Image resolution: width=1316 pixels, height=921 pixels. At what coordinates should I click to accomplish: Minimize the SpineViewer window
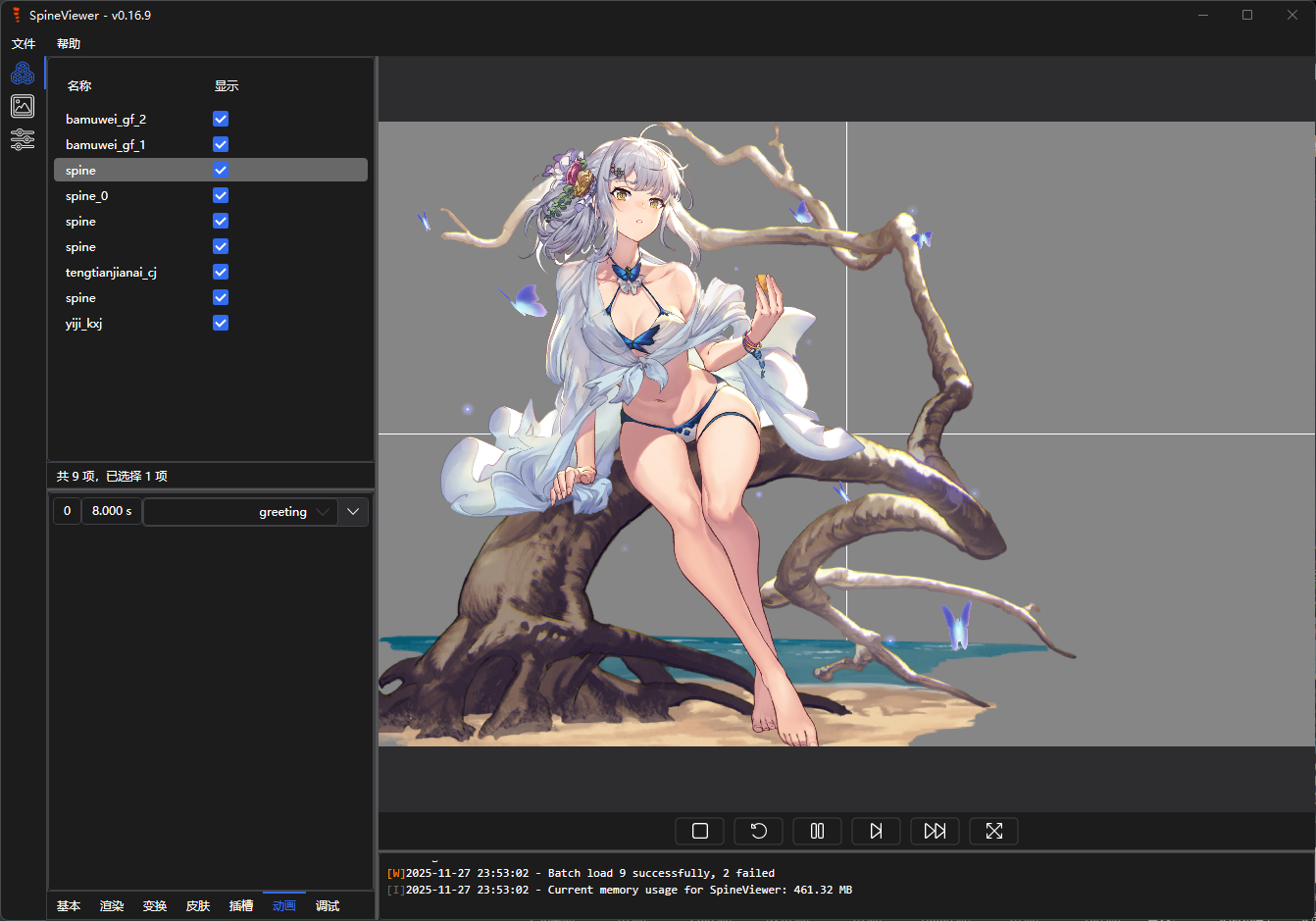click(1203, 15)
